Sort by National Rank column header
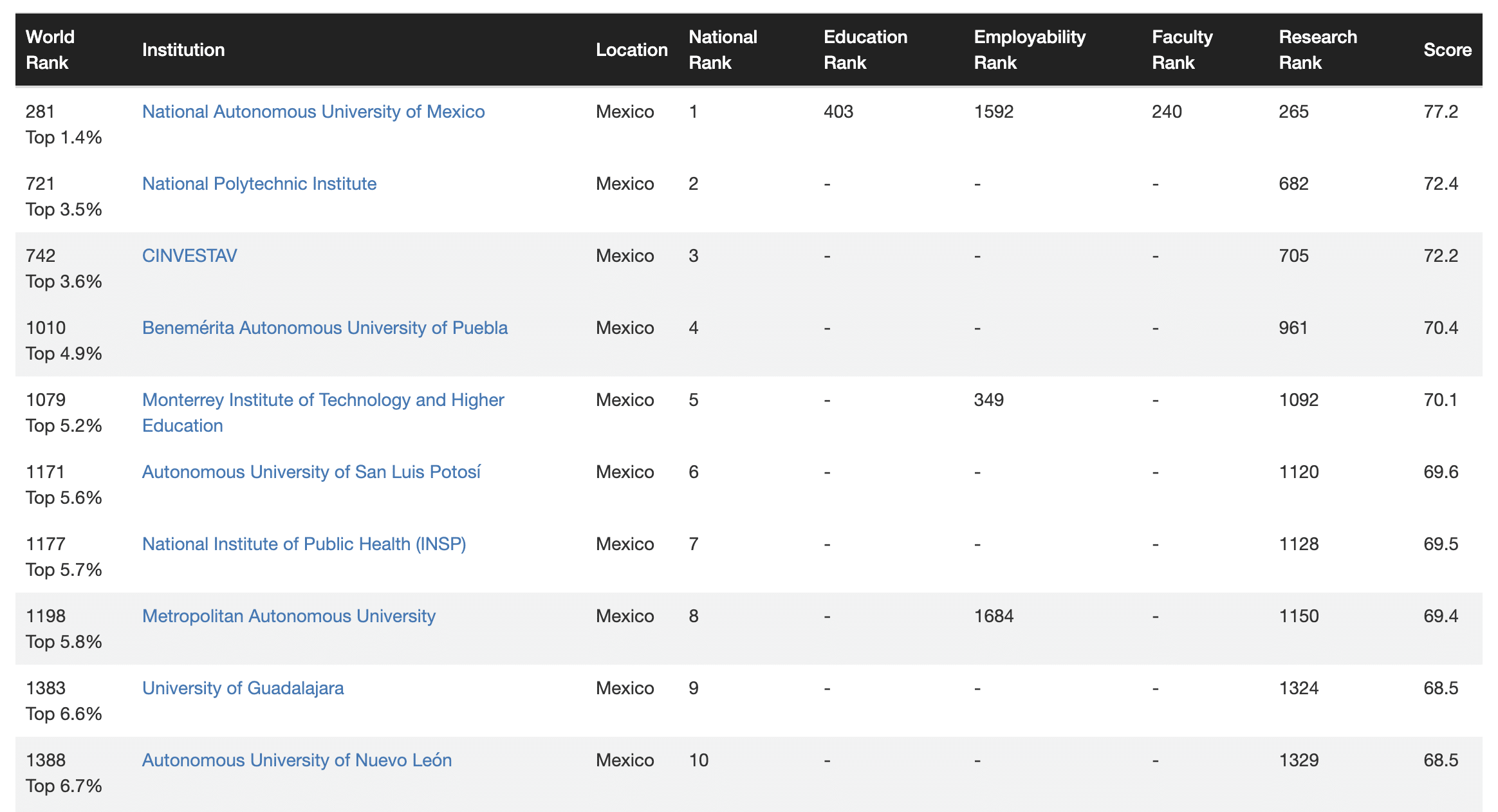 723,50
